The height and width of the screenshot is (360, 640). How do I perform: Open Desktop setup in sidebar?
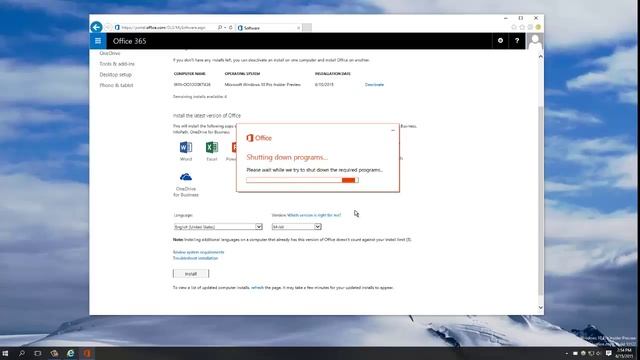point(116,74)
